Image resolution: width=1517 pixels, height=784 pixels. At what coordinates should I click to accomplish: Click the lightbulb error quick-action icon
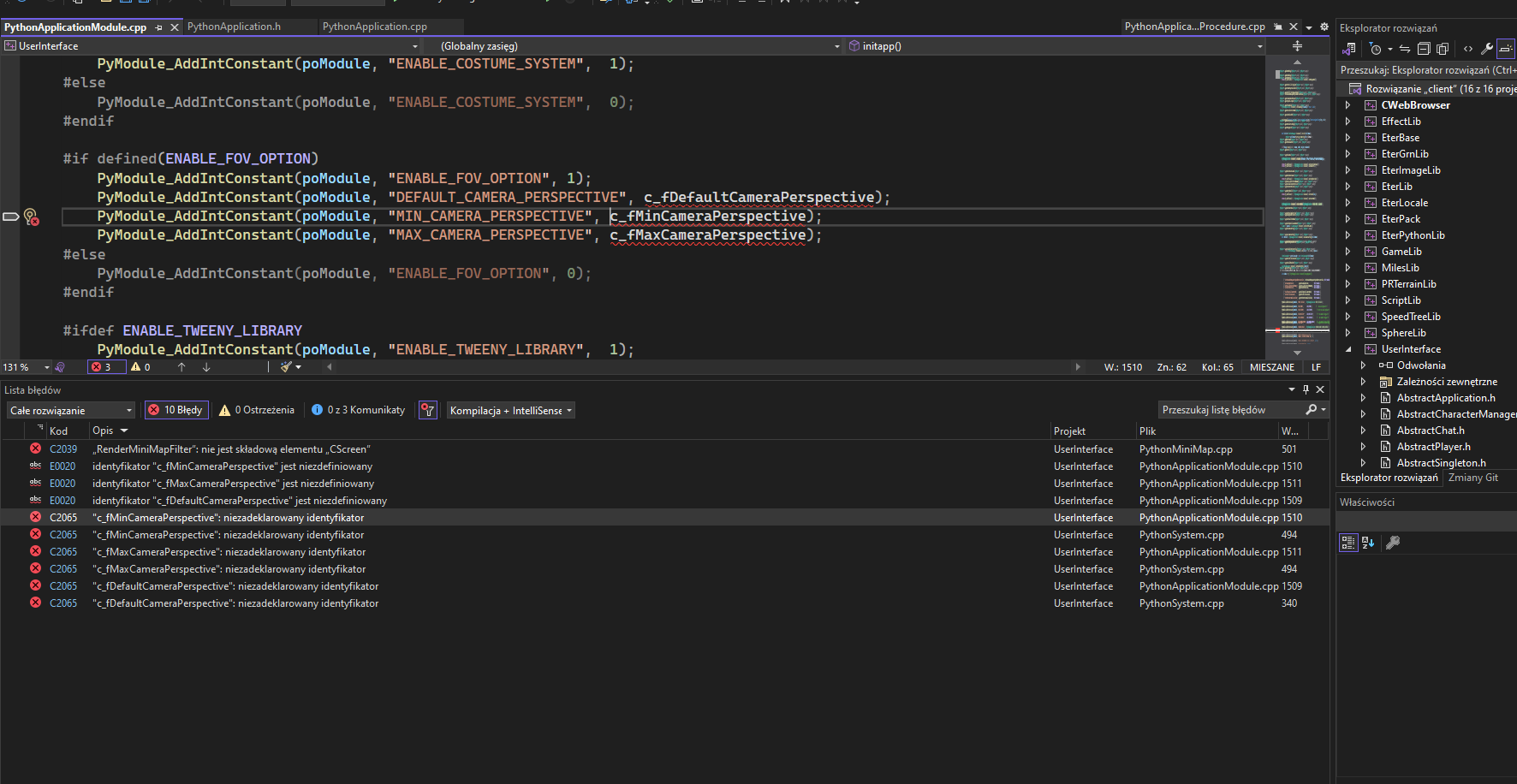[x=31, y=217]
